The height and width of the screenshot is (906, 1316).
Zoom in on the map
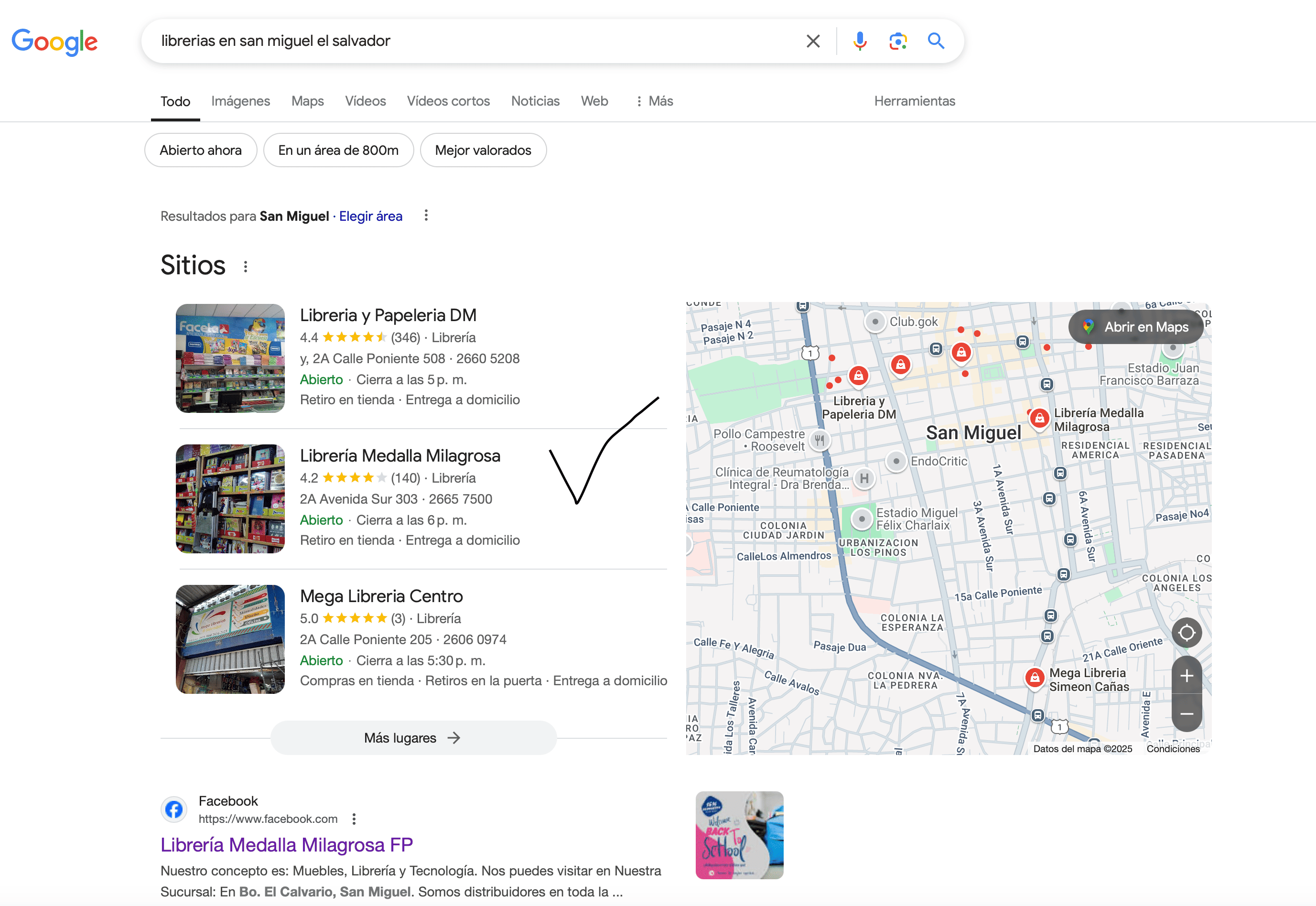[x=1187, y=676]
